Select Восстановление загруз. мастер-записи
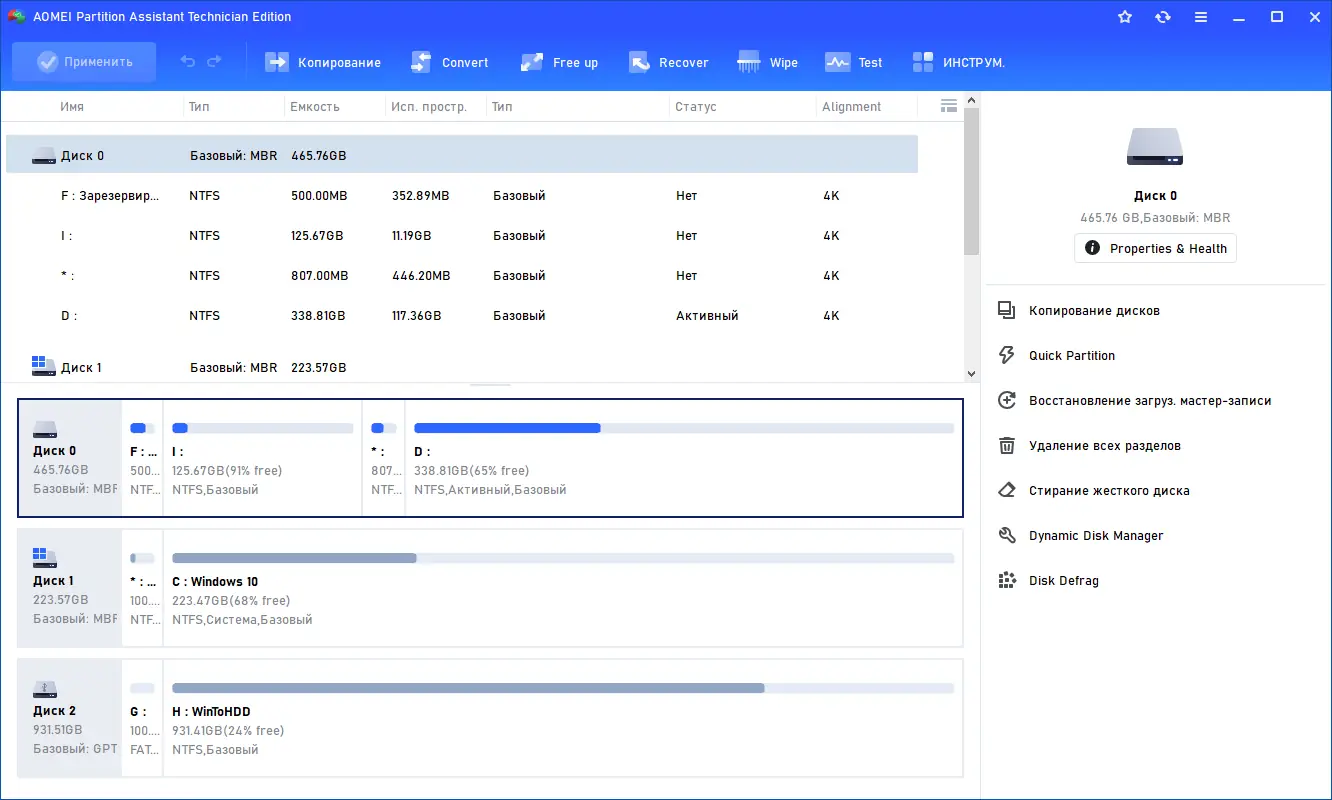 (1147, 400)
